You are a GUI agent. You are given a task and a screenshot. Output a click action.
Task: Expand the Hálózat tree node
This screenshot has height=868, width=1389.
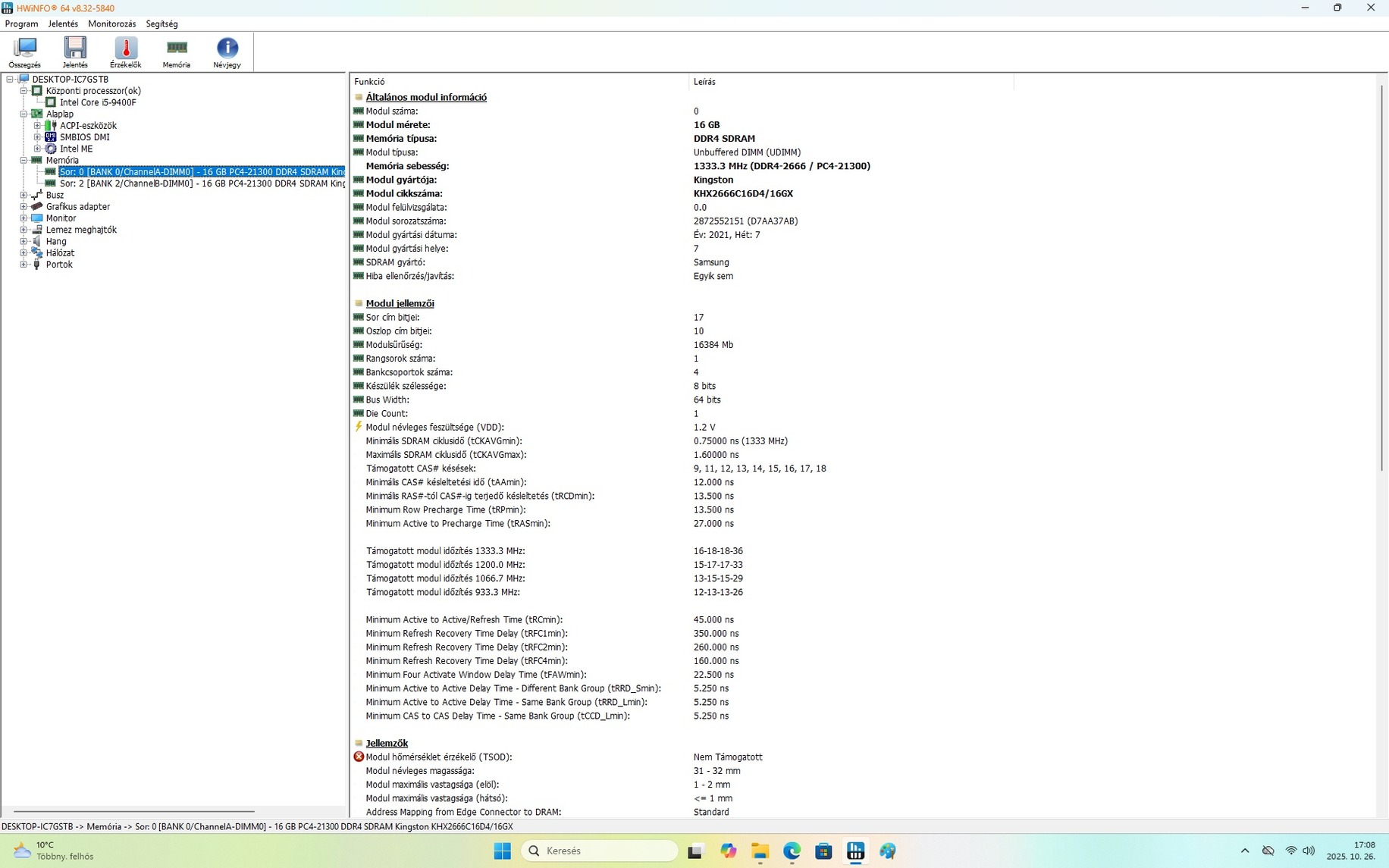tap(24, 253)
